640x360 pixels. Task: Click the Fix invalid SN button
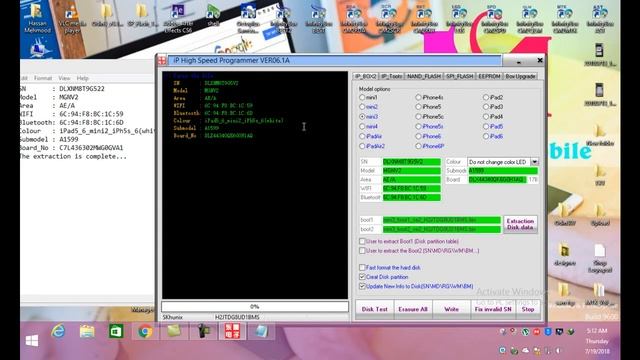[493, 309]
